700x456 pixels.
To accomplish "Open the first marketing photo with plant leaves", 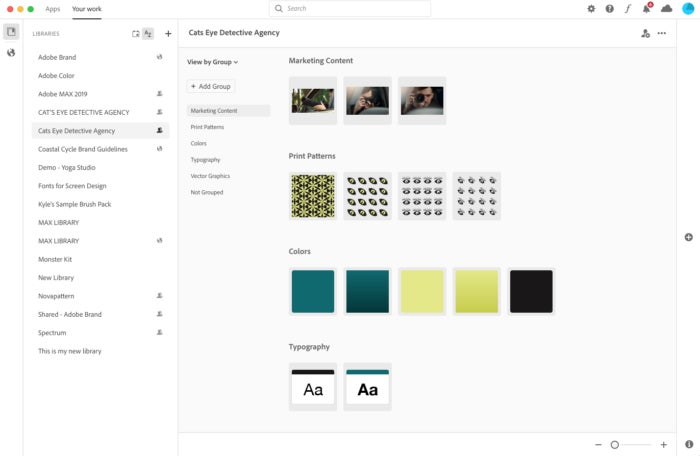I will click(313, 100).
